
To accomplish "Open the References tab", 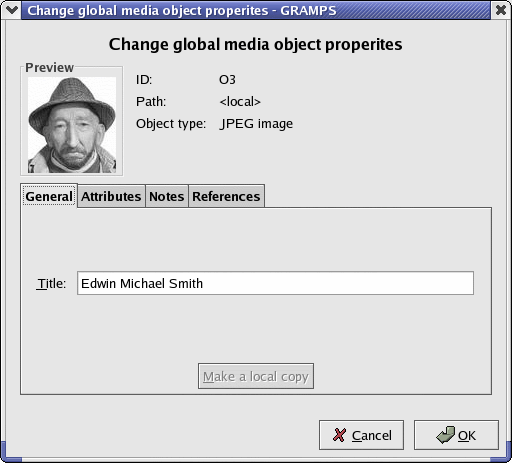I will pyautogui.click(x=226, y=196).
